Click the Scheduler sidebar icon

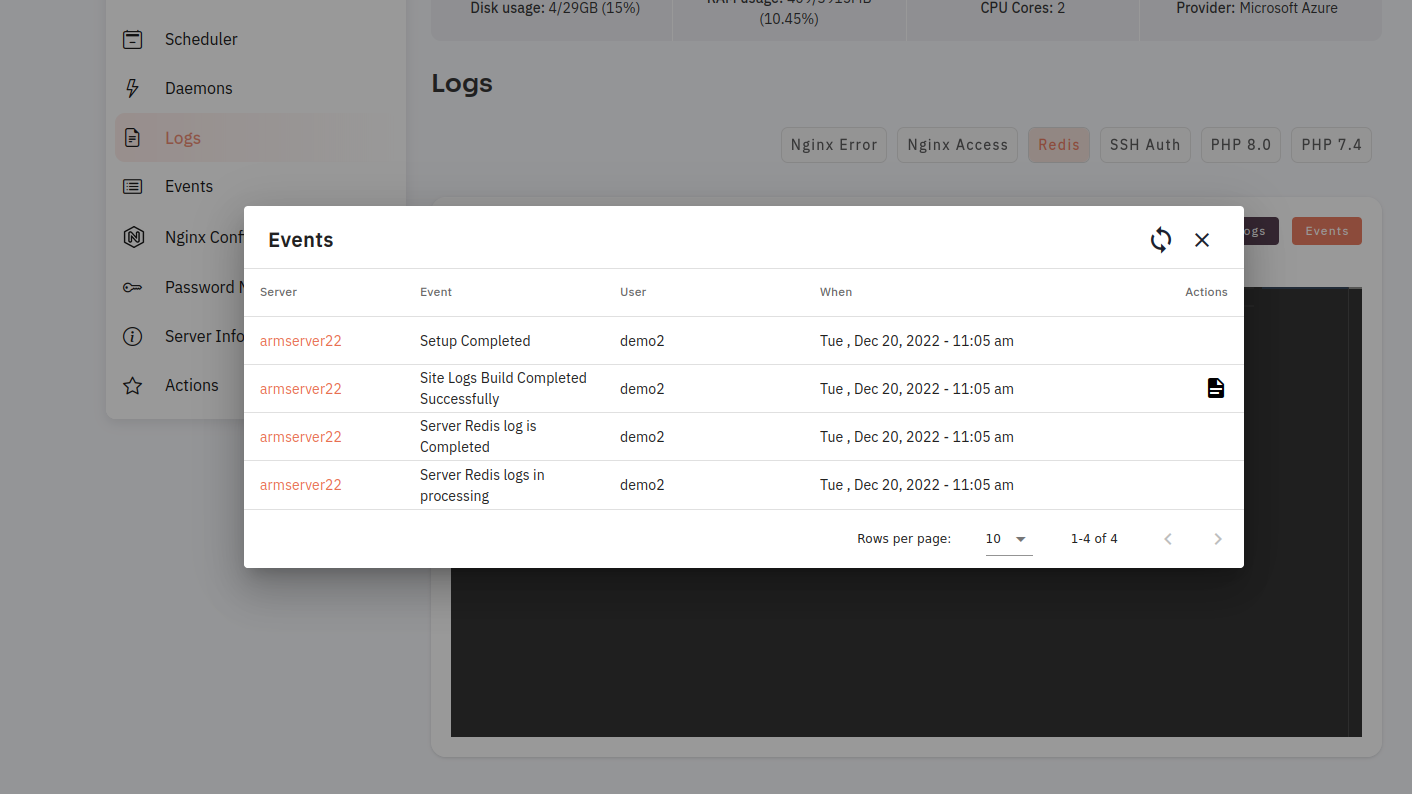coord(132,39)
